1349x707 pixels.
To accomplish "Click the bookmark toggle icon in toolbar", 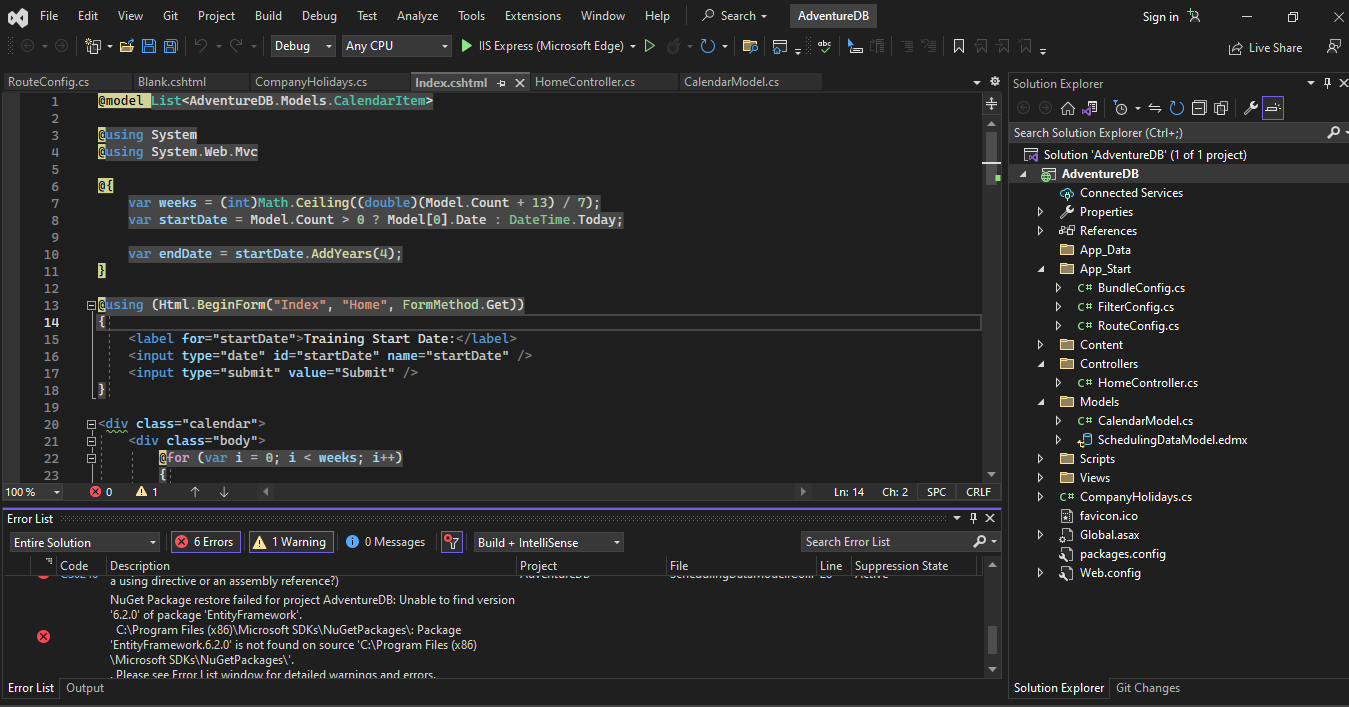I will (x=958, y=46).
